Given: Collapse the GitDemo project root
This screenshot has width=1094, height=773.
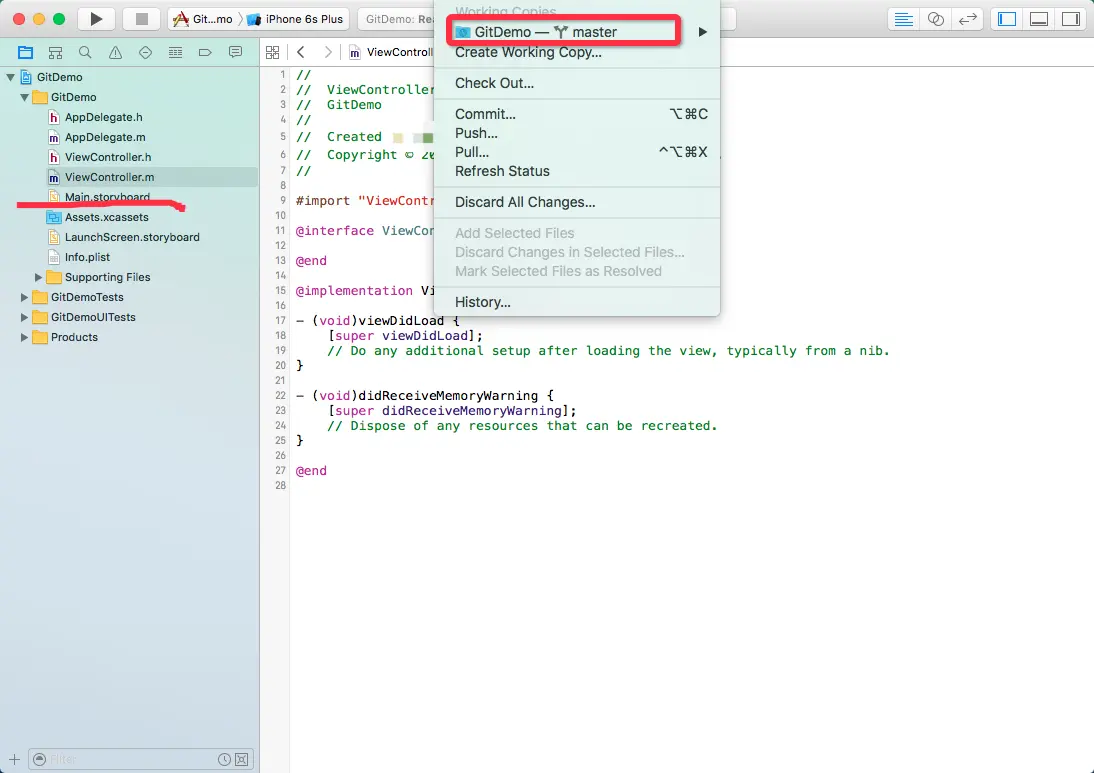Looking at the screenshot, I should coord(10,77).
